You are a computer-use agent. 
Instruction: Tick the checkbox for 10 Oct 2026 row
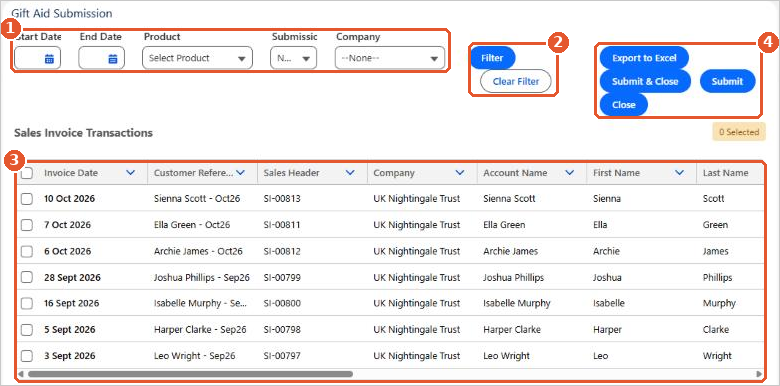pyautogui.click(x=27, y=198)
